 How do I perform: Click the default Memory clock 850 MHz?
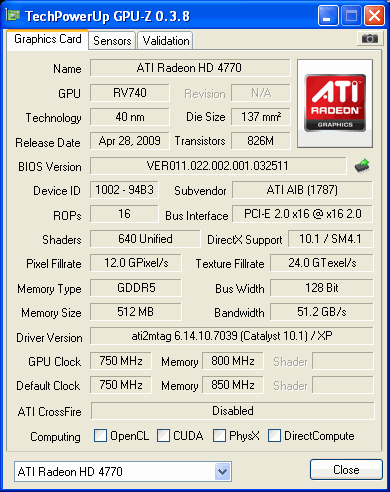[233, 385]
